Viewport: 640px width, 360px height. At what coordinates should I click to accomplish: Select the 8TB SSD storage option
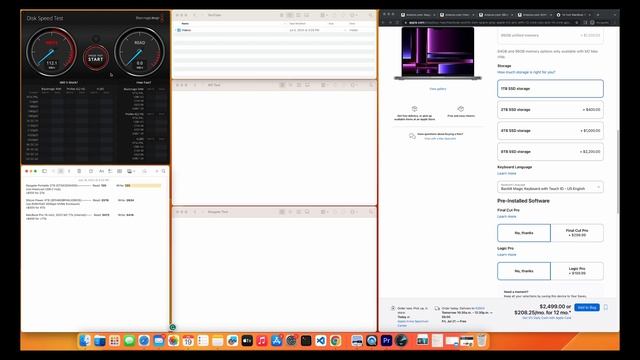tap(550, 151)
